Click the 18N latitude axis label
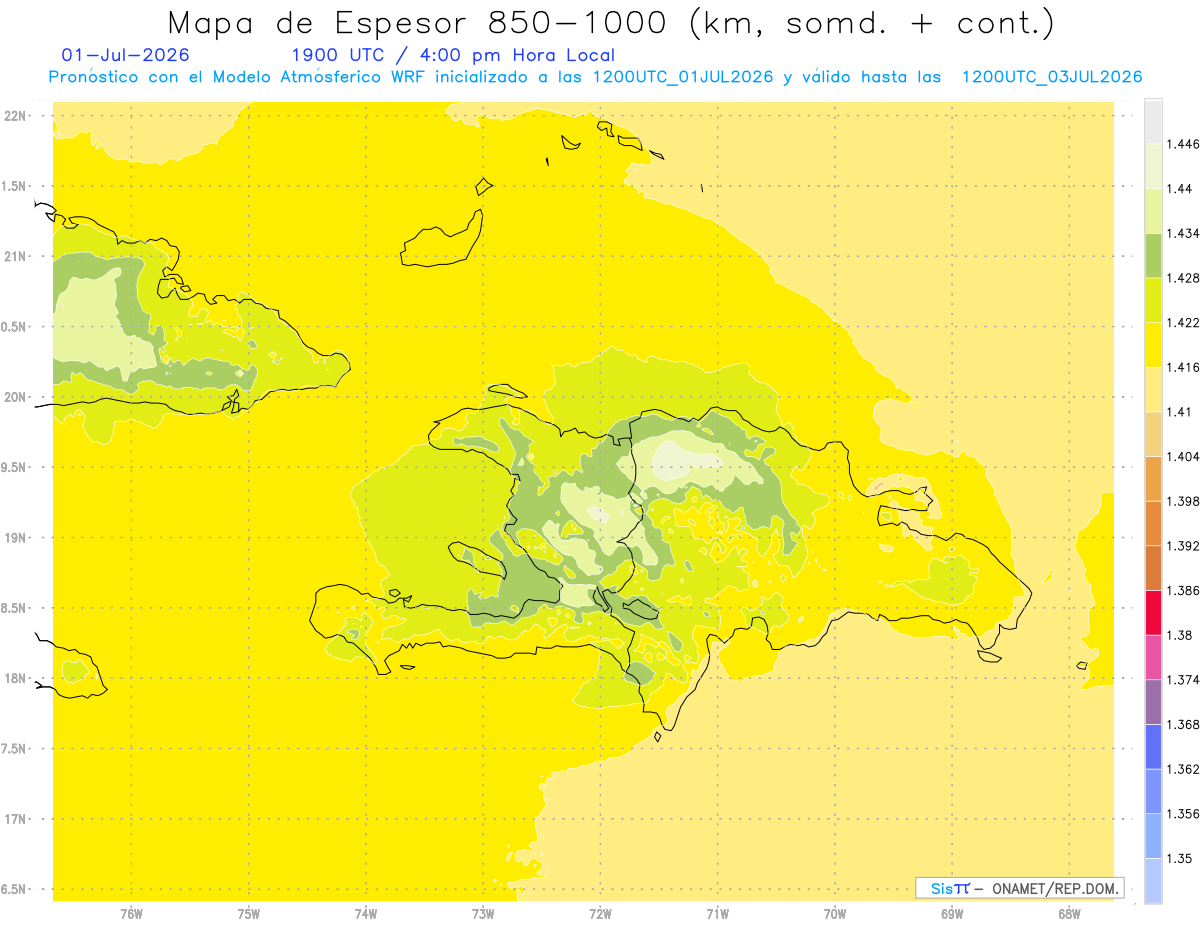This screenshot has height=927, width=1200. 15,678
